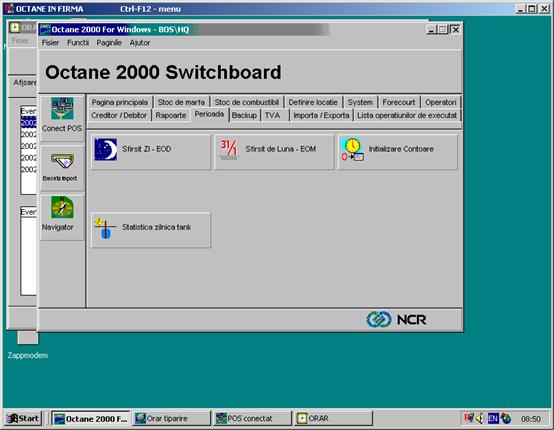
Task: Open the Start menu
Action: [x=23, y=418]
